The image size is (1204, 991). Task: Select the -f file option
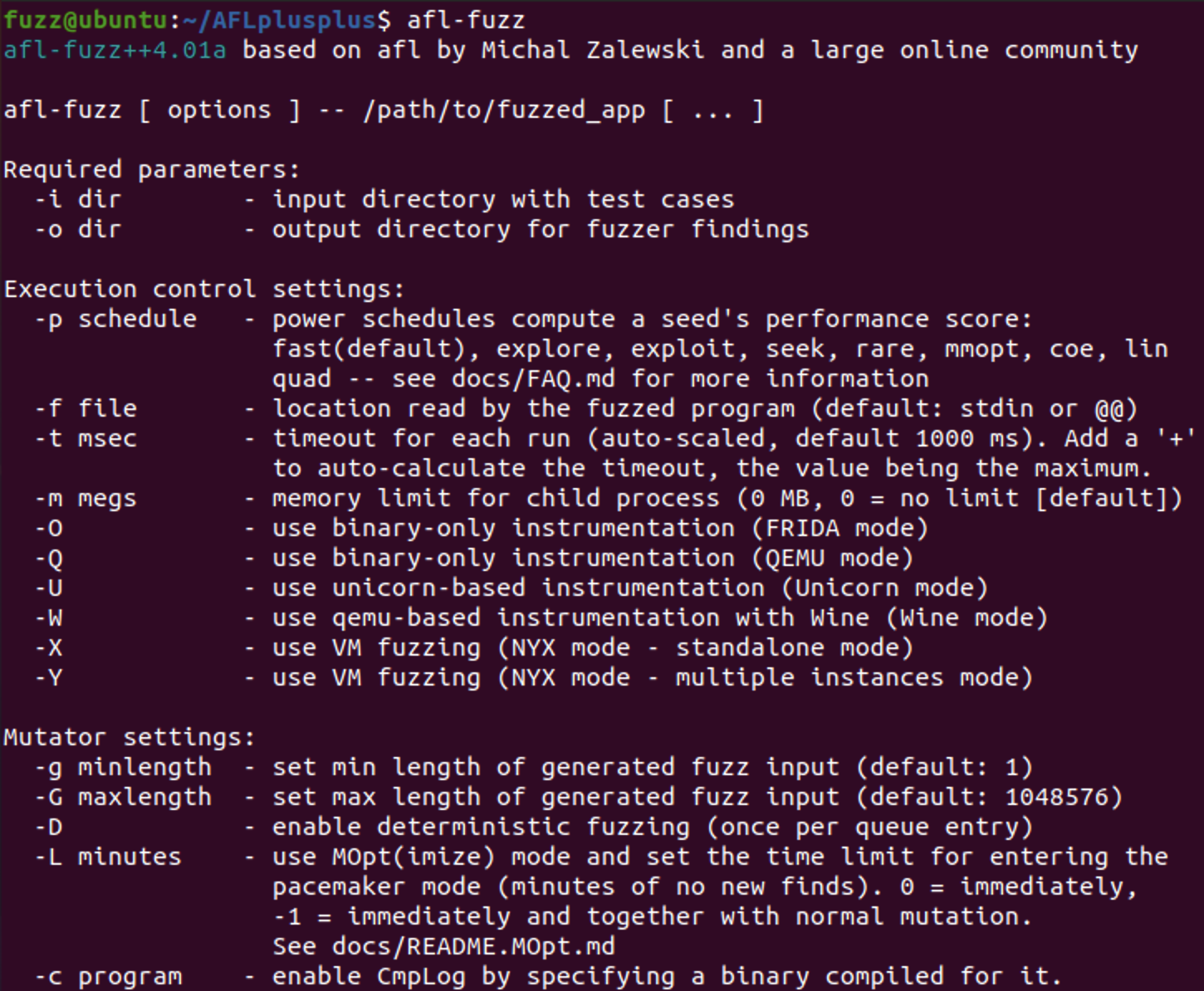[86, 409]
